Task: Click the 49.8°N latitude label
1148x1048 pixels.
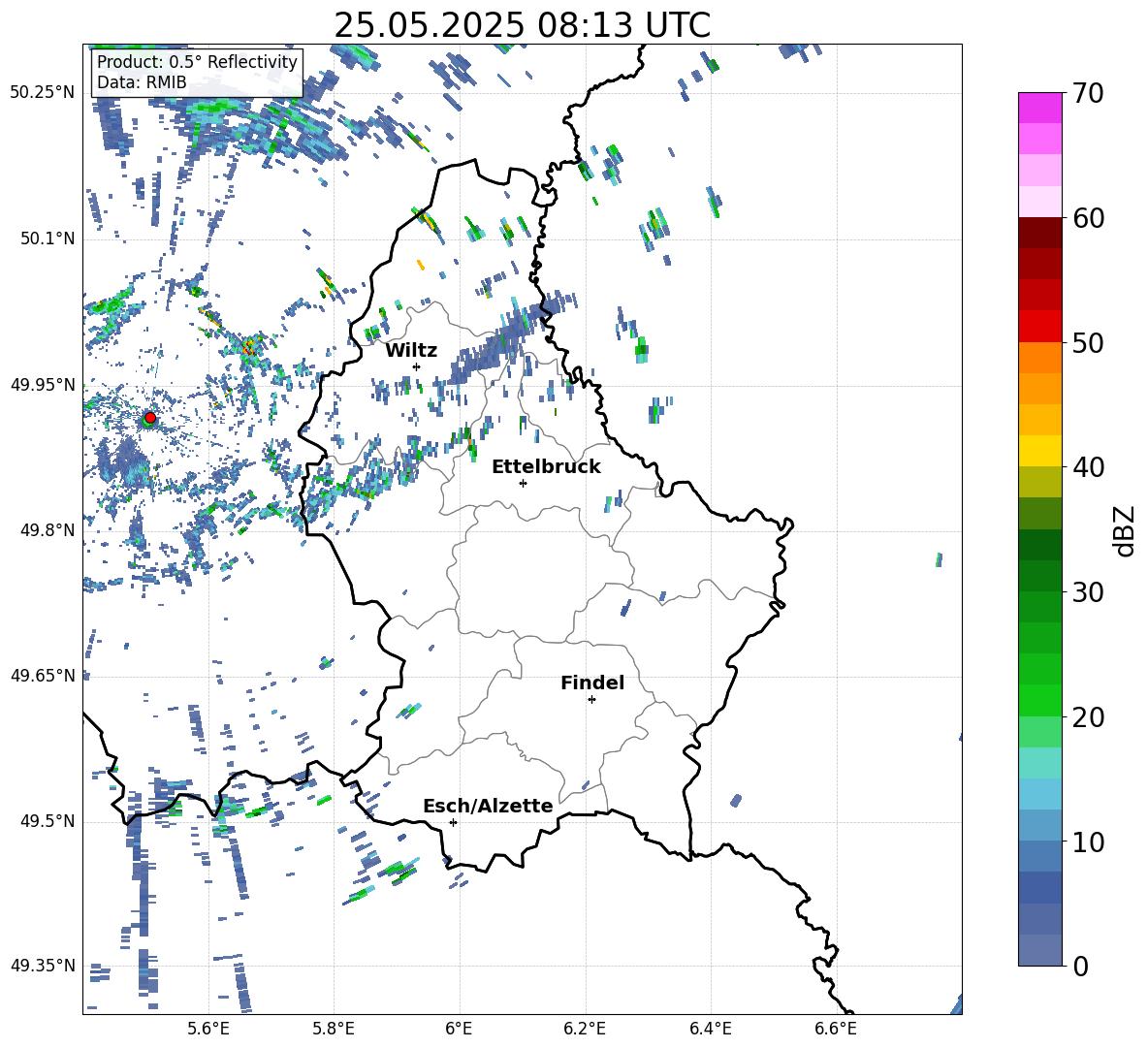Action: (x=48, y=530)
